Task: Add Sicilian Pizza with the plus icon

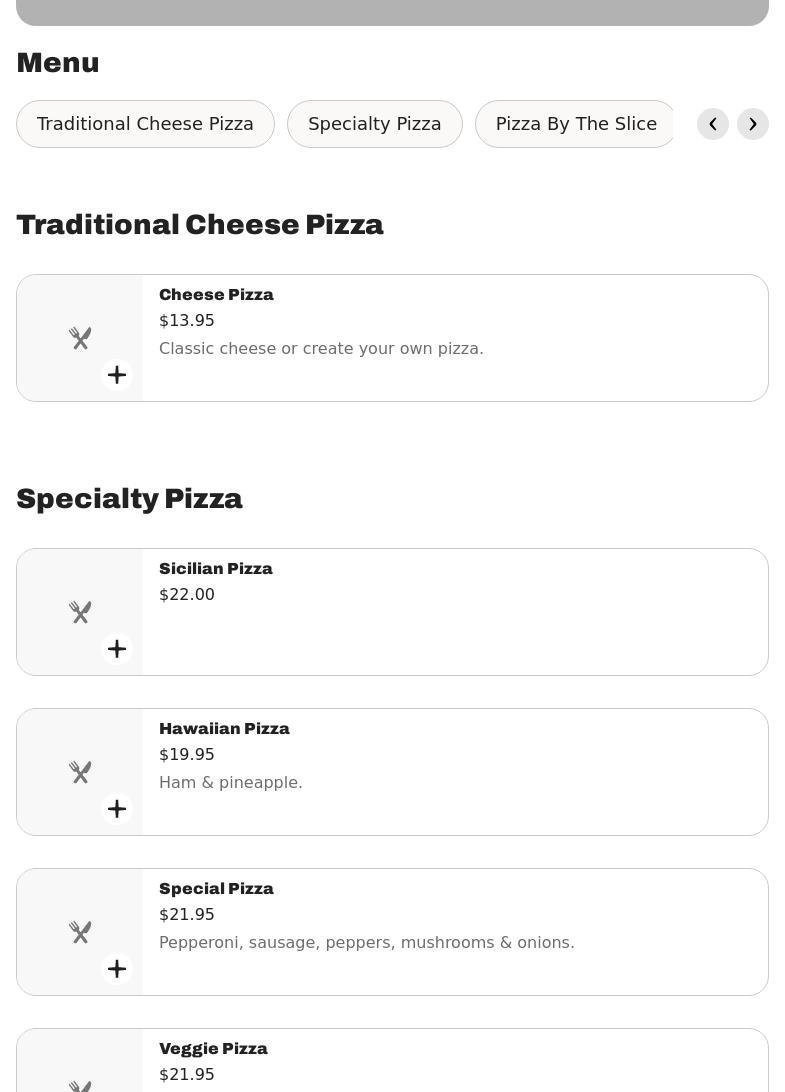Action: click(x=117, y=649)
